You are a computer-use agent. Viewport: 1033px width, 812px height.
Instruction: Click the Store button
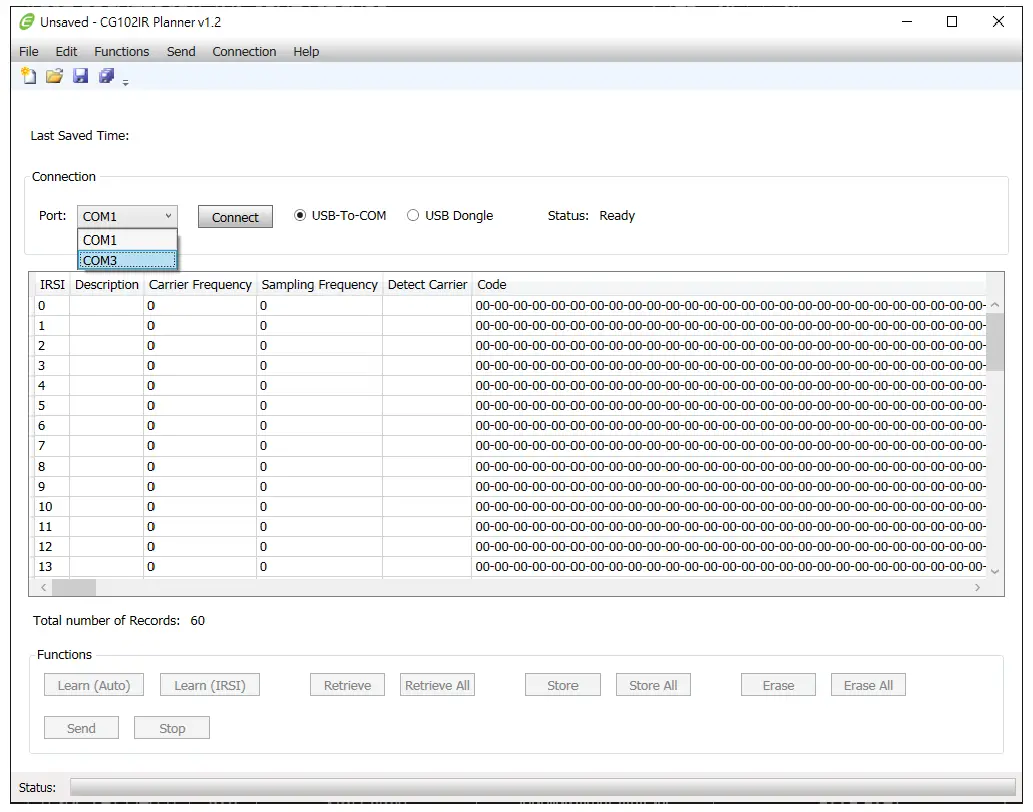point(563,685)
